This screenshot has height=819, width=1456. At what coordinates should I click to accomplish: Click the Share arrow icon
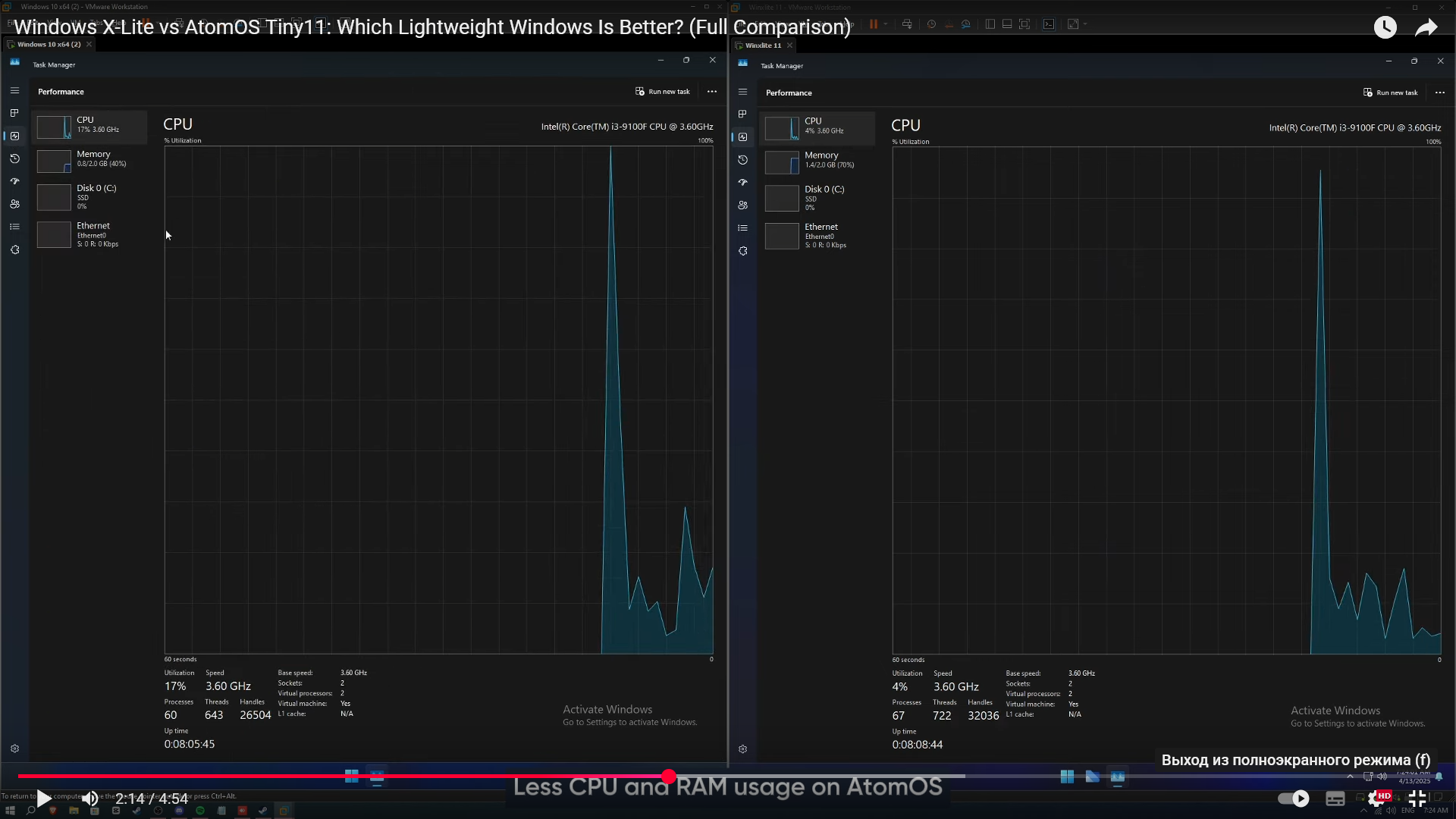click(x=1426, y=27)
